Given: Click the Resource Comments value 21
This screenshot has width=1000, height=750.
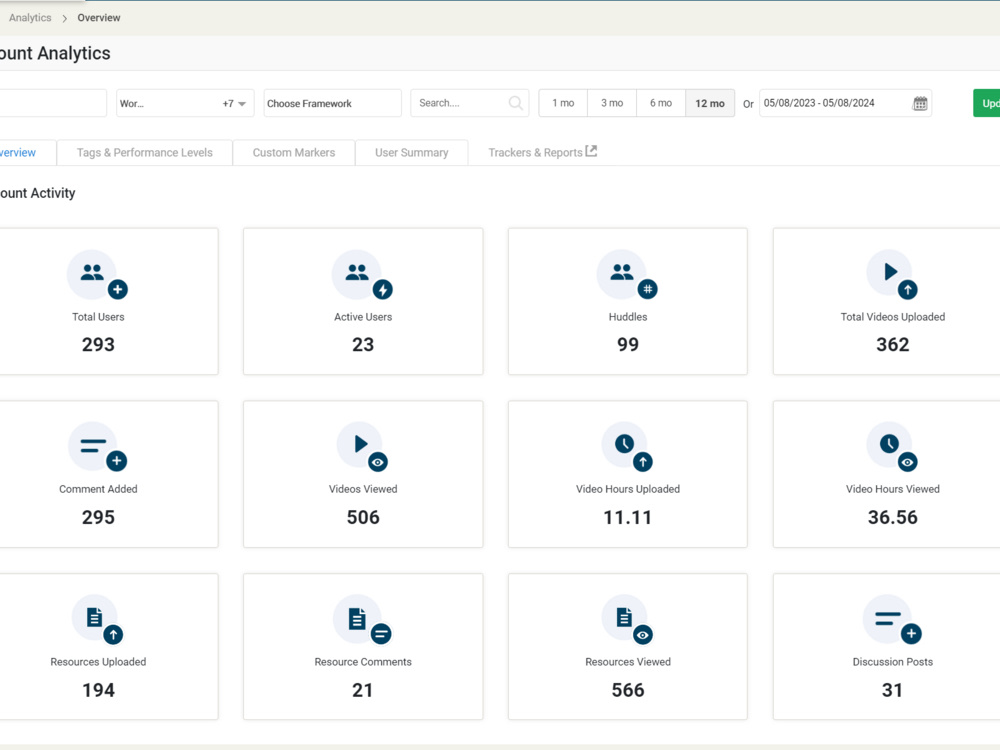Looking at the screenshot, I should point(363,690).
